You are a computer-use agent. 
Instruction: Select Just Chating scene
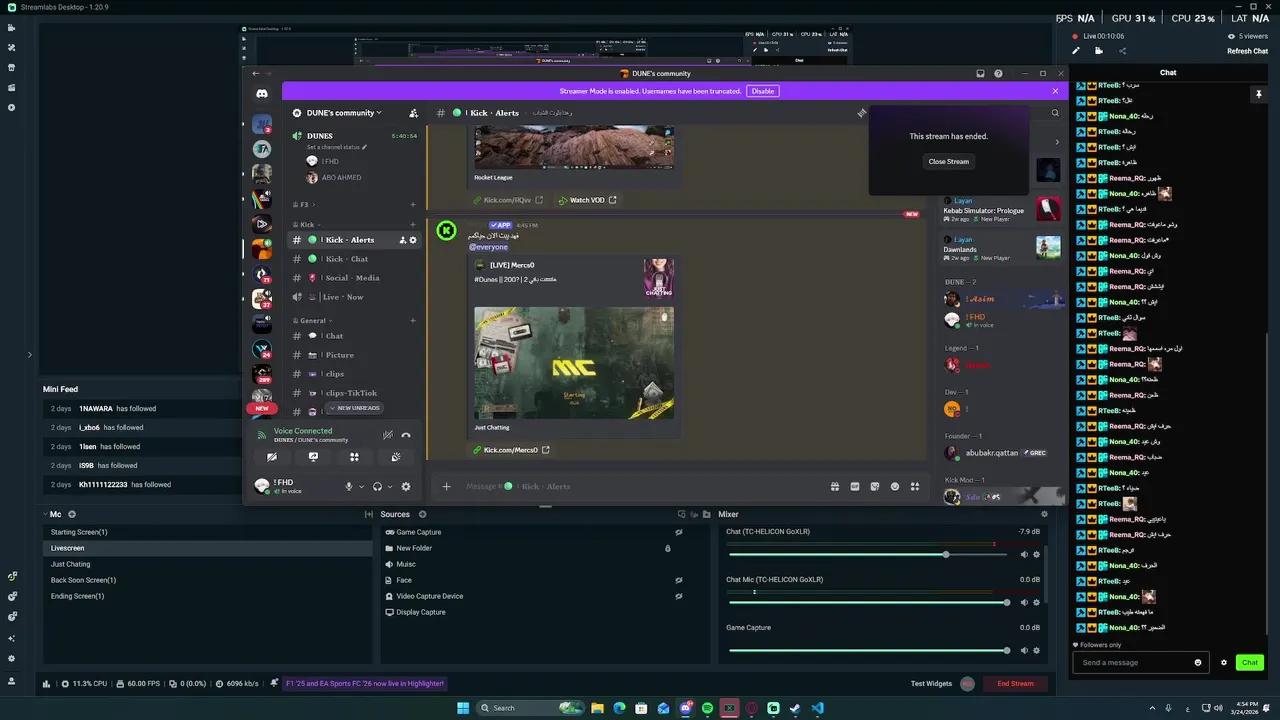coord(208,564)
